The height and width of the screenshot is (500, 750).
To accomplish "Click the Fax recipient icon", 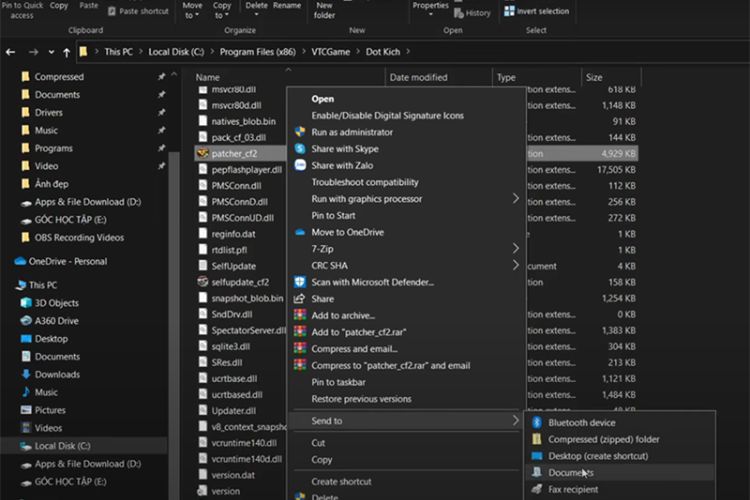I will pos(537,489).
